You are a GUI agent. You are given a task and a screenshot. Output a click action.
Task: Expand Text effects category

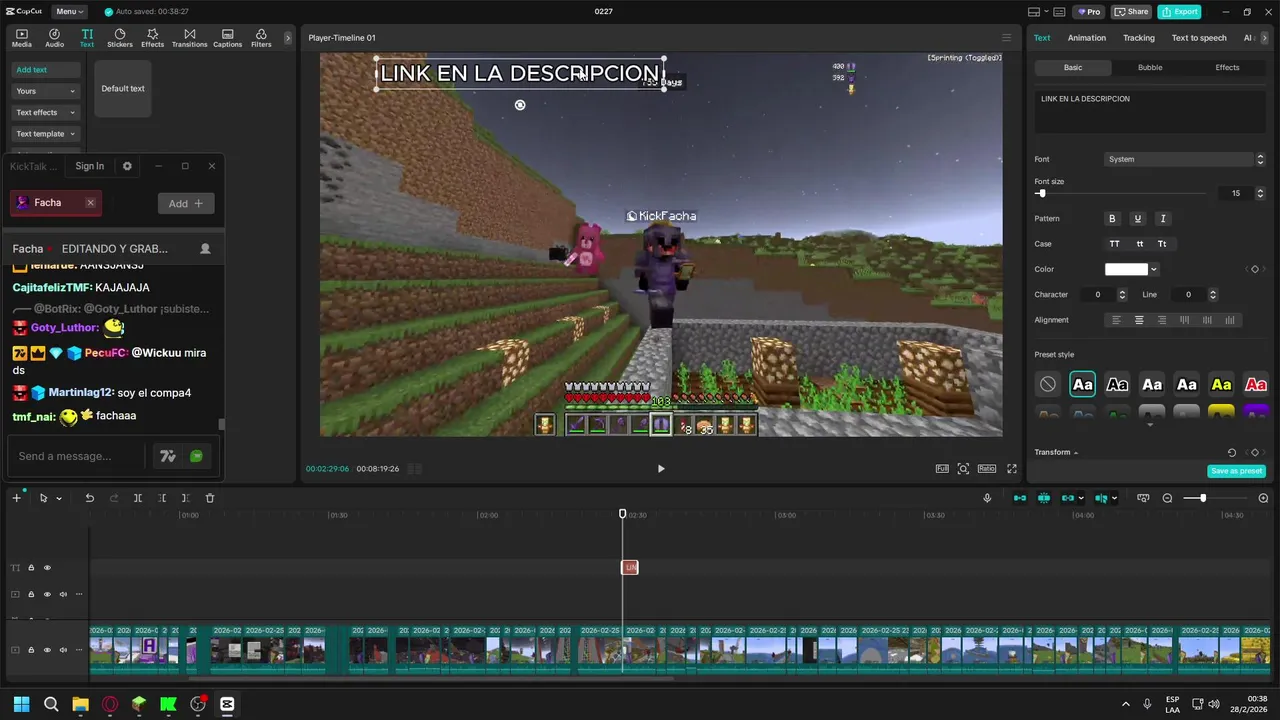pyautogui.click(x=45, y=112)
